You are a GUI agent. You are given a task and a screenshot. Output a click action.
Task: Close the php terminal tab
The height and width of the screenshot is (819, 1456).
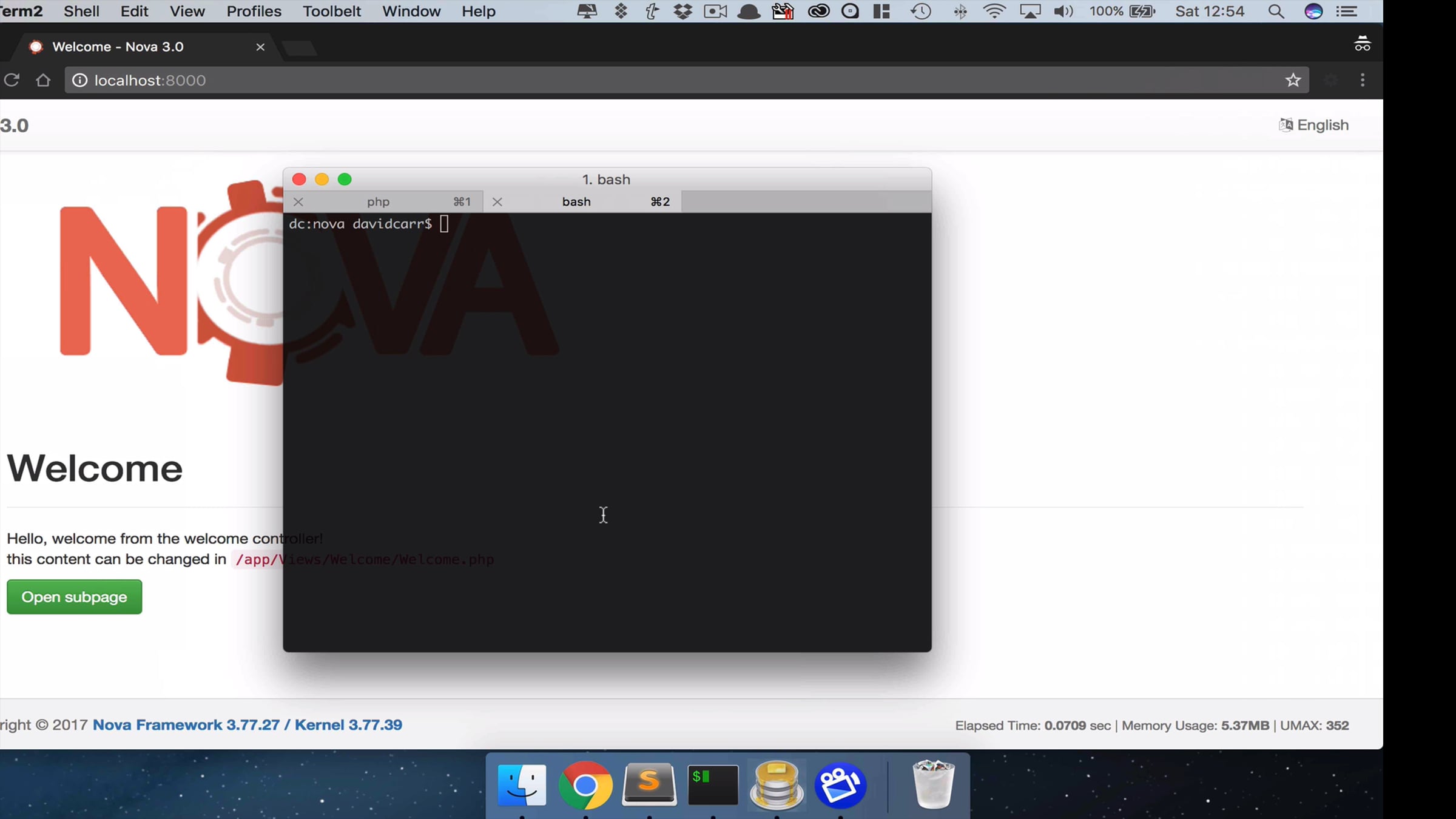[x=298, y=202]
